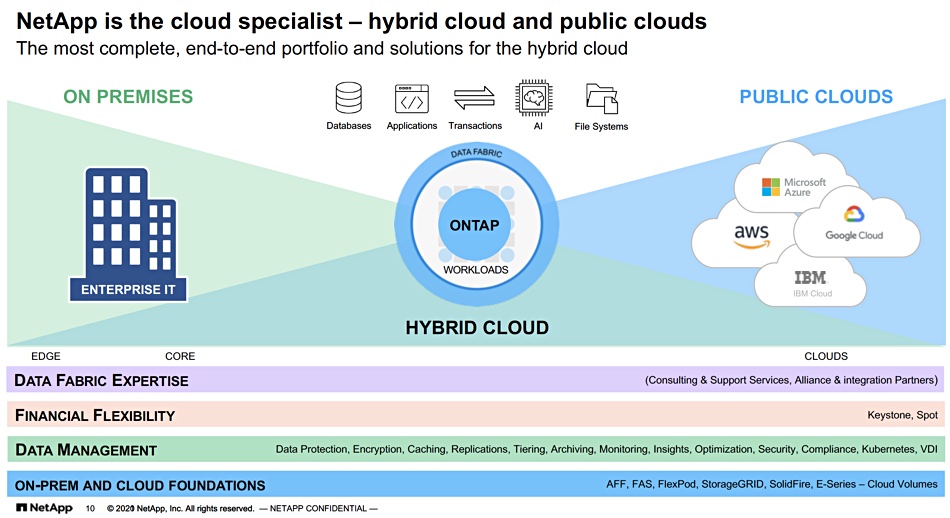Screen dimensions: 950x518
Task: Click the WORKLOADS label
Action: click(476, 270)
